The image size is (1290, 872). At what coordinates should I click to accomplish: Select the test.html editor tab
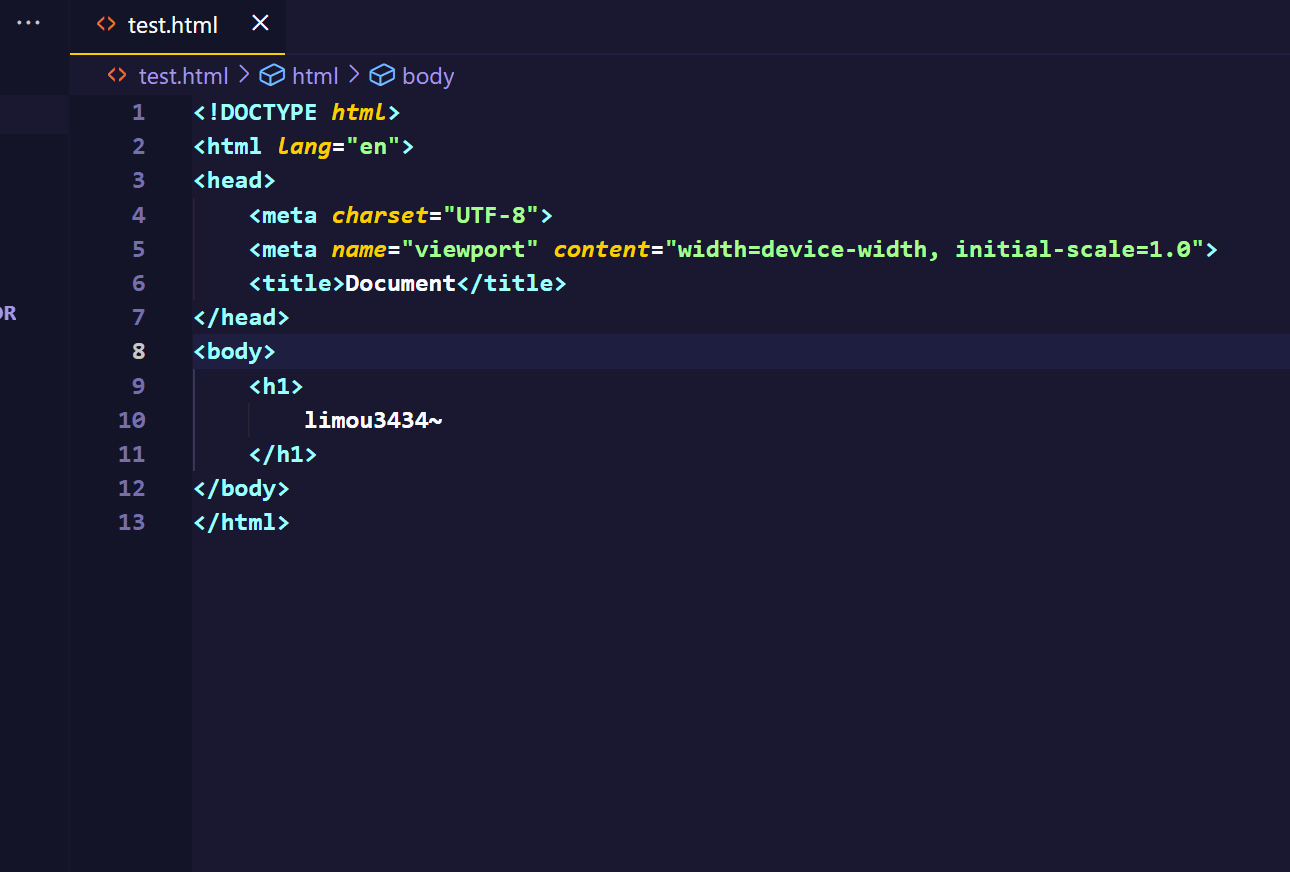click(172, 25)
